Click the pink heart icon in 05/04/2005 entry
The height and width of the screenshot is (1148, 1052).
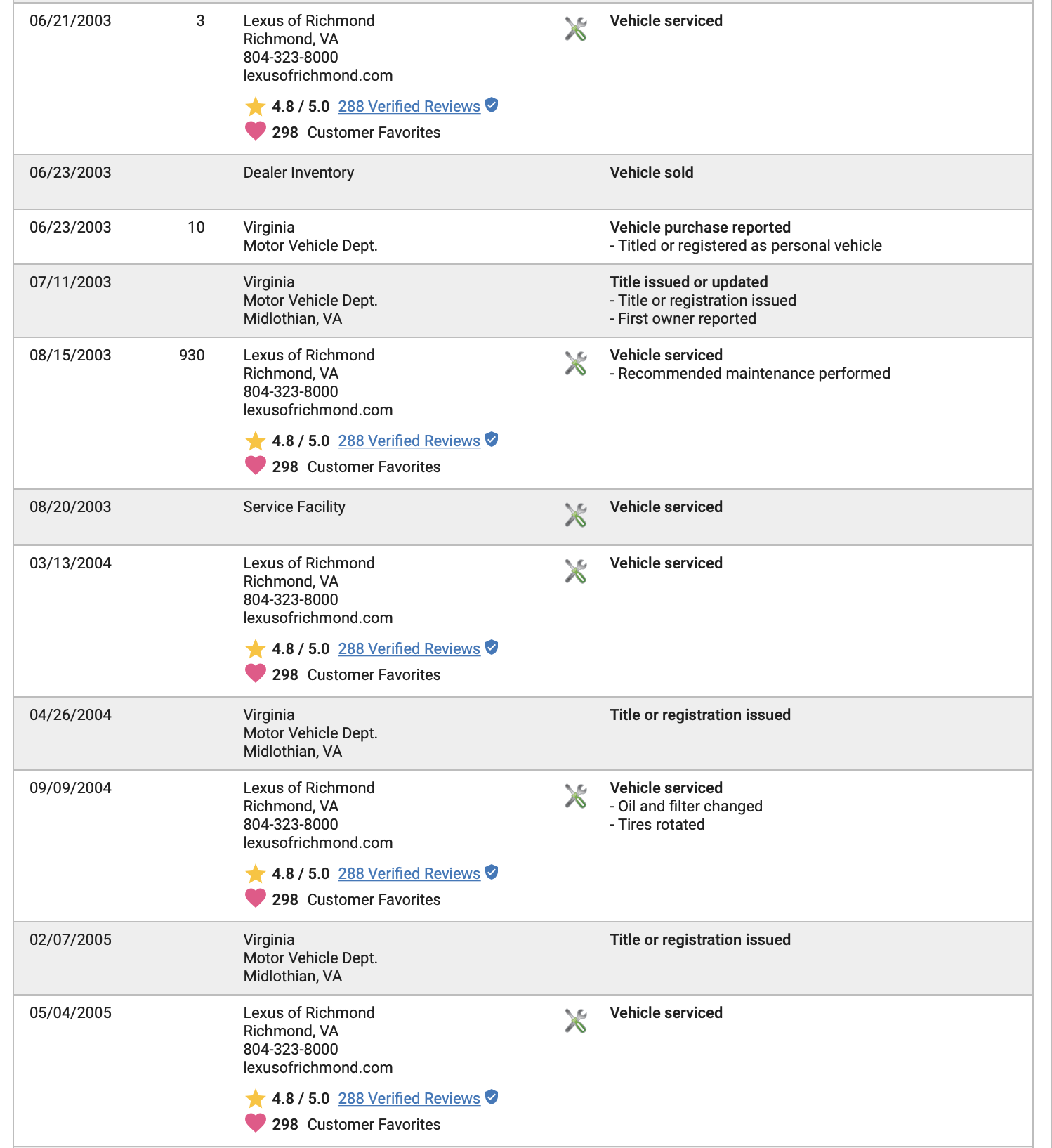256,1123
